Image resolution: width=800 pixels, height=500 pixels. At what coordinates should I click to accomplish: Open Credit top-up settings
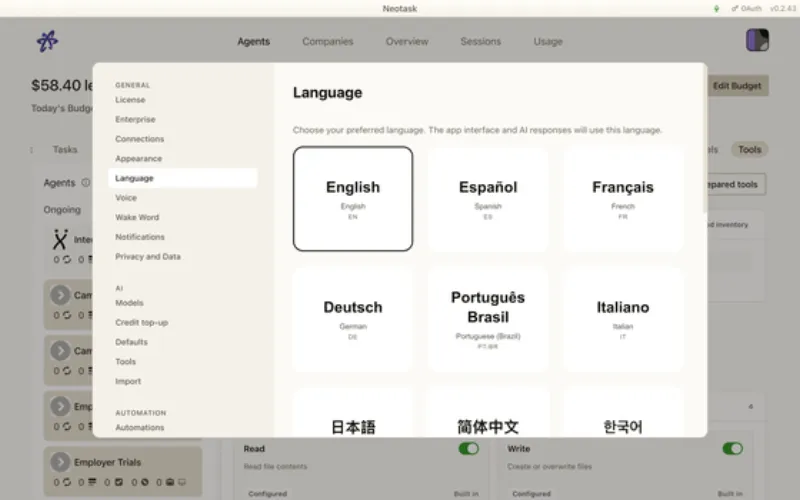pyautogui.click(x=183, y=322)
